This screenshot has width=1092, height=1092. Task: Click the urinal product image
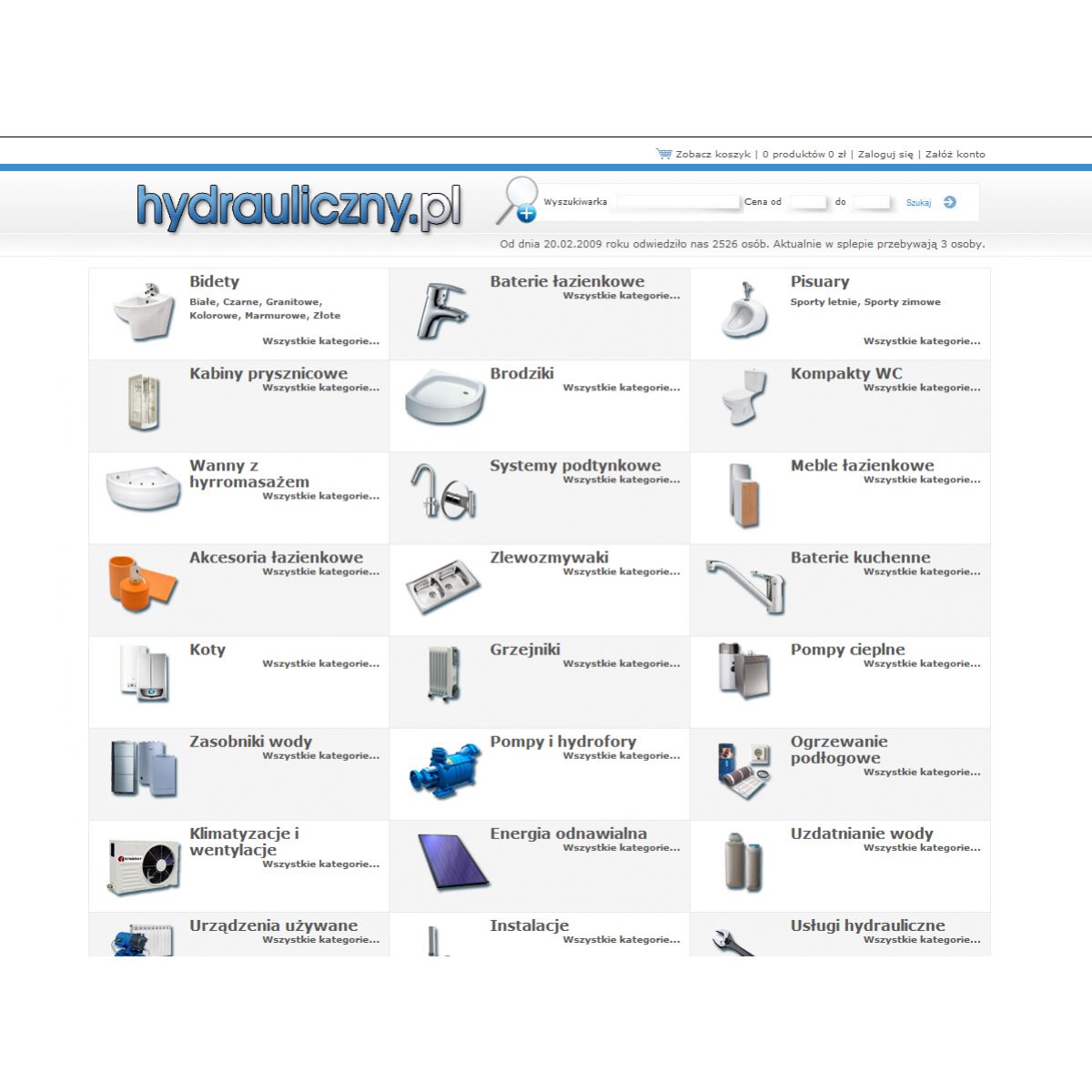pos(744,309)
